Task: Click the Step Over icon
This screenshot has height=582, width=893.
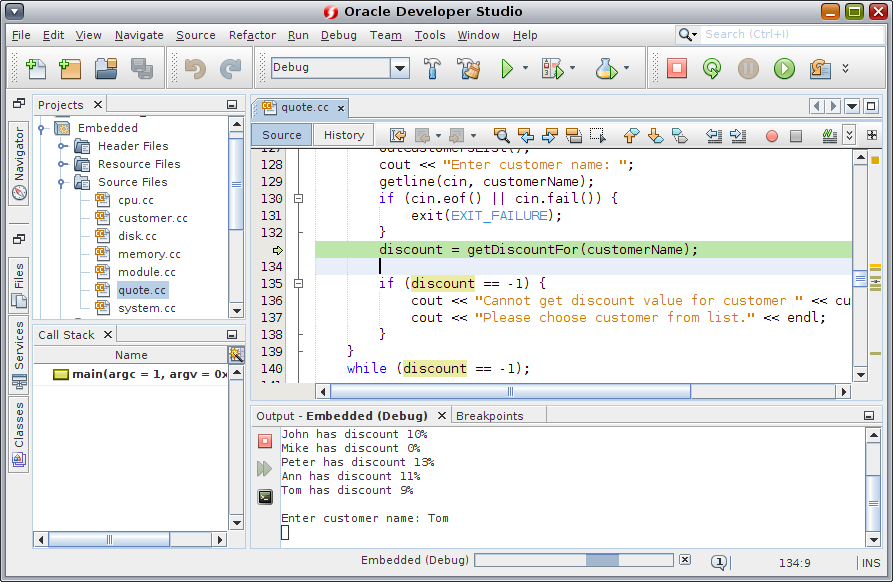Action: (820, 69)
